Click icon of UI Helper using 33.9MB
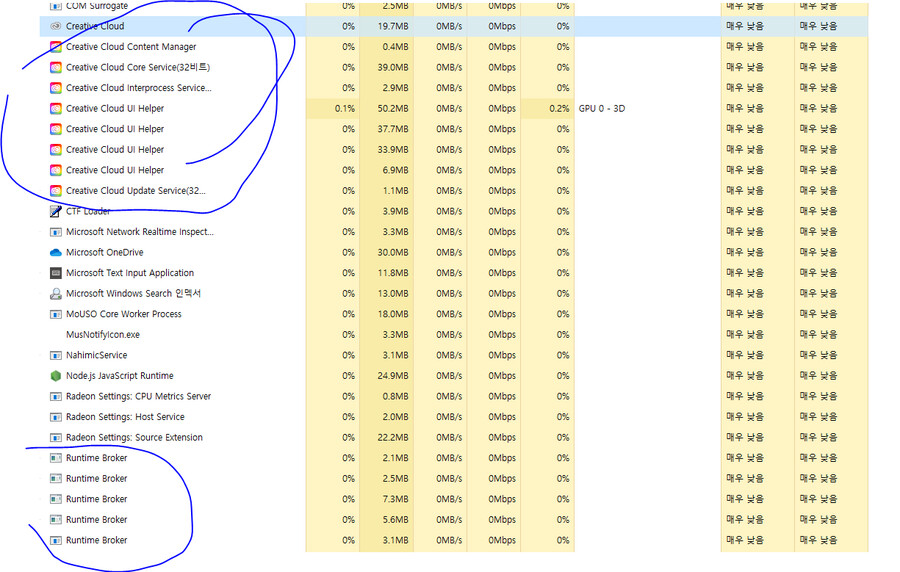Screen dimensions: 900x572 coord(56,150)
